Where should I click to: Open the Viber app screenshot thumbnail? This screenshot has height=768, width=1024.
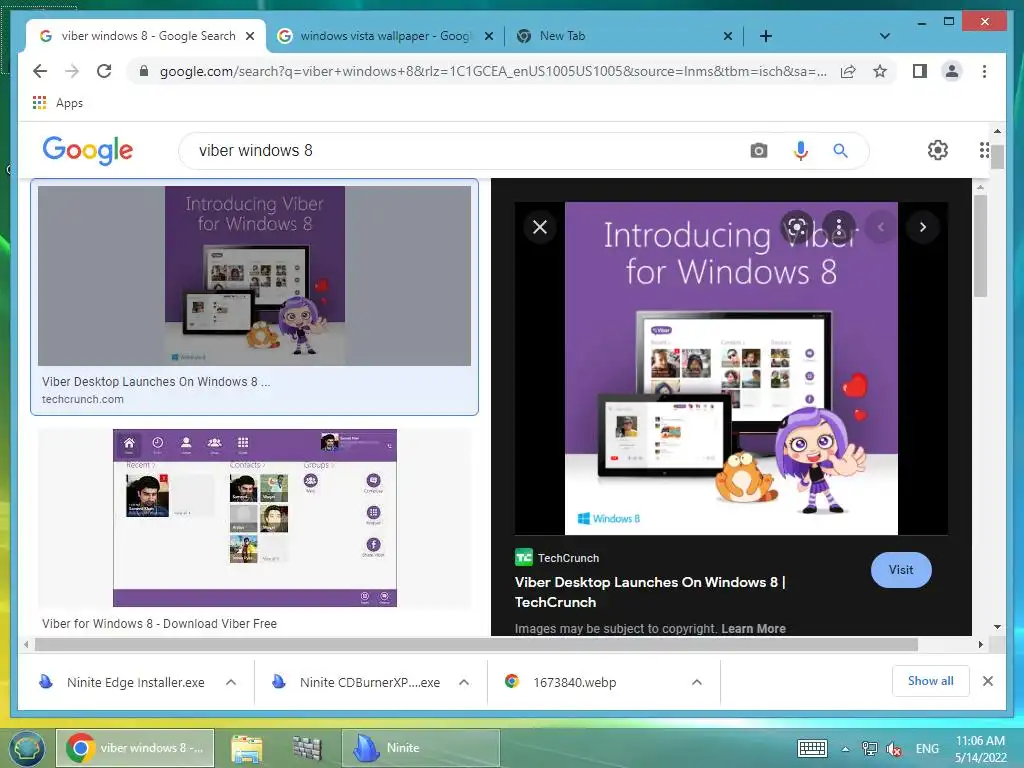(255, 518)
